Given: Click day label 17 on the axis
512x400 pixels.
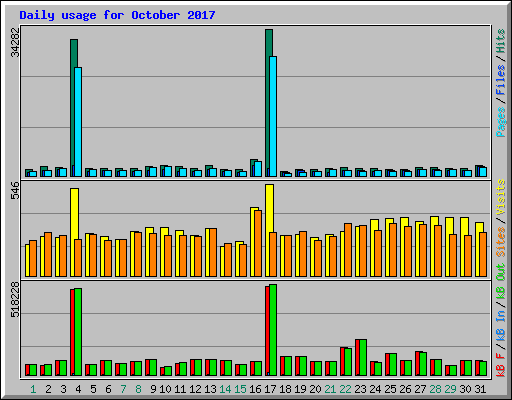Looking at the screenshot, I should click(x=270, y=389).
